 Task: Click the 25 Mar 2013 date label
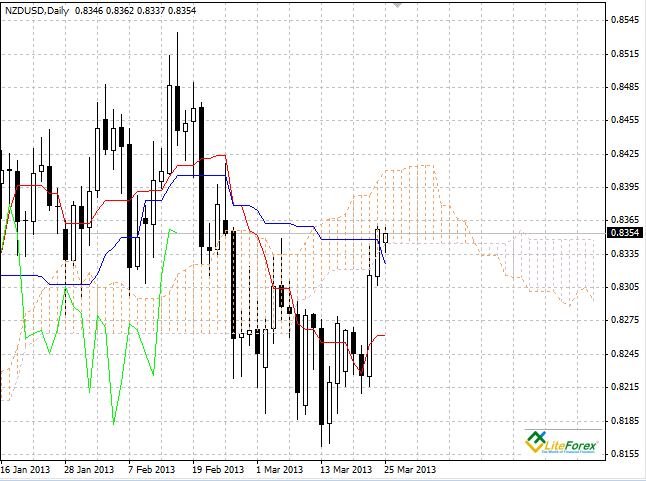pos(410,469)
